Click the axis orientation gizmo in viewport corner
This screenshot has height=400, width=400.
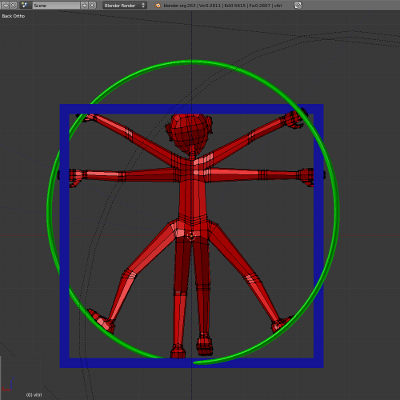pos(8,385)
